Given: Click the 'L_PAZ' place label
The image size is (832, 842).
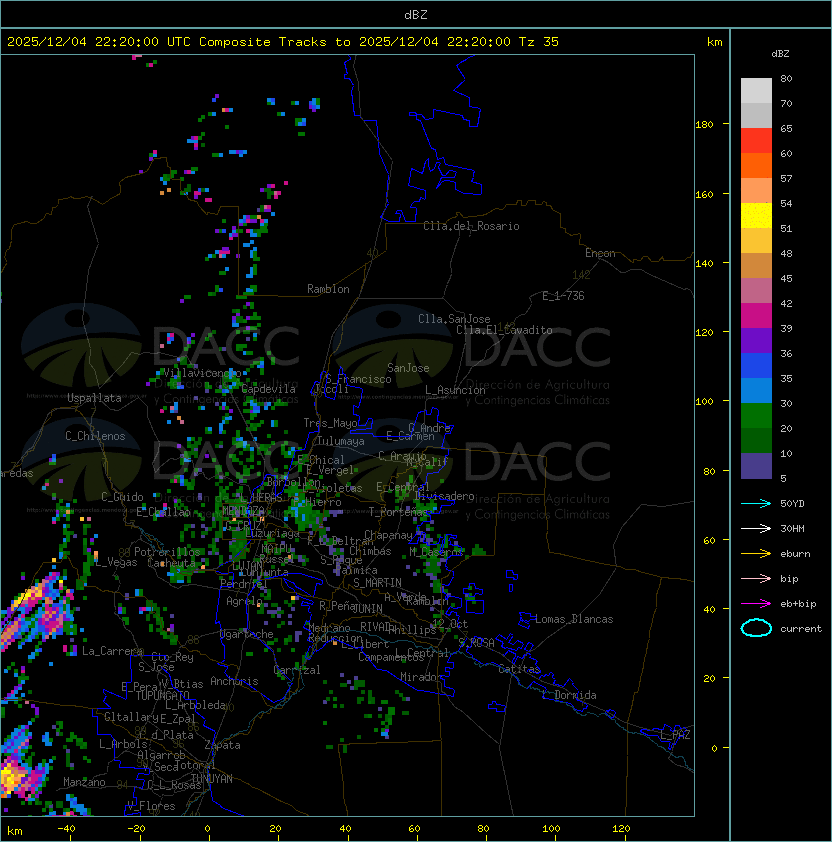Looking at the screenshot, I should pyautogui.click(x=675, y=735).
